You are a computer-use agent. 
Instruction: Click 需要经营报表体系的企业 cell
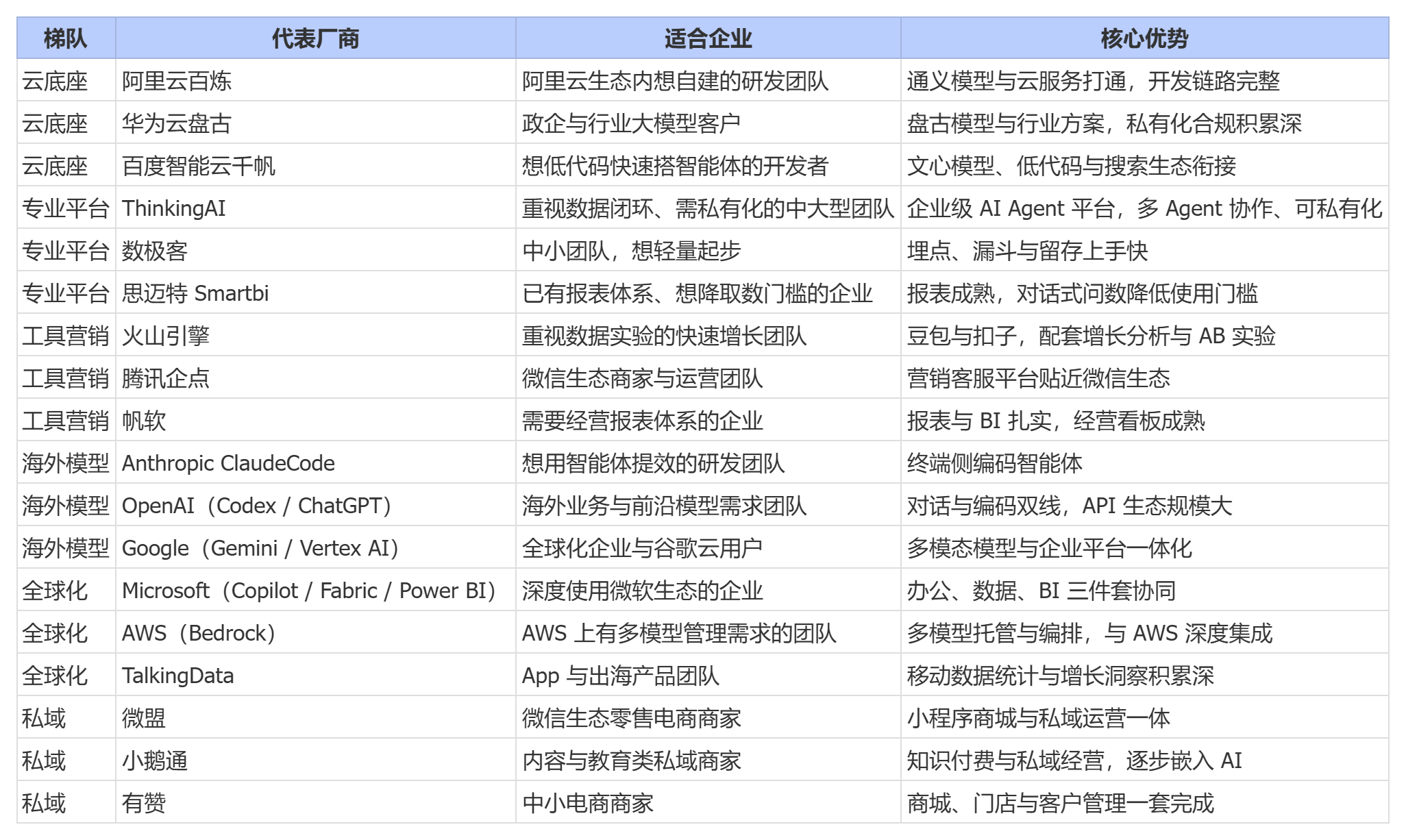point(708,420)
